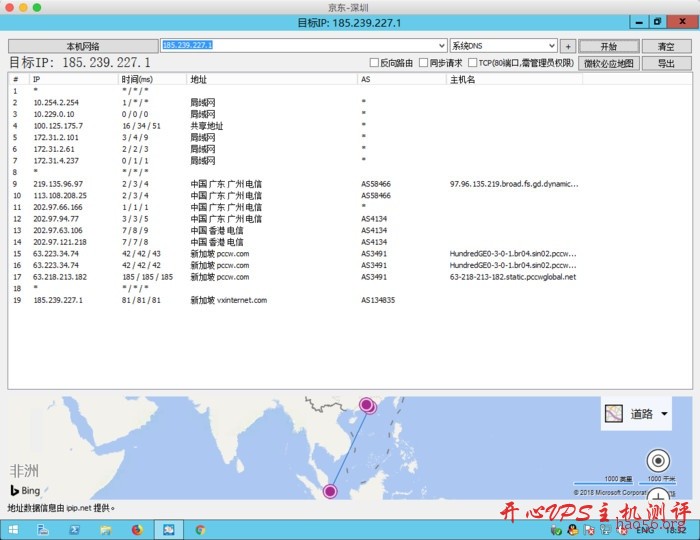The image size is (700, 540).
Task: Click the Singapore destination marker on map
Action: (x=330, y=490)
